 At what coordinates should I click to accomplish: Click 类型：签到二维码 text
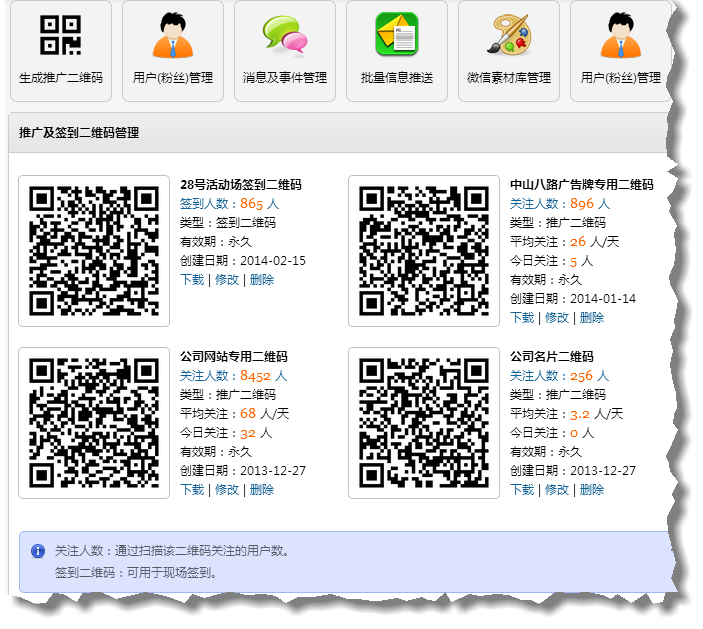pos(228,223)
